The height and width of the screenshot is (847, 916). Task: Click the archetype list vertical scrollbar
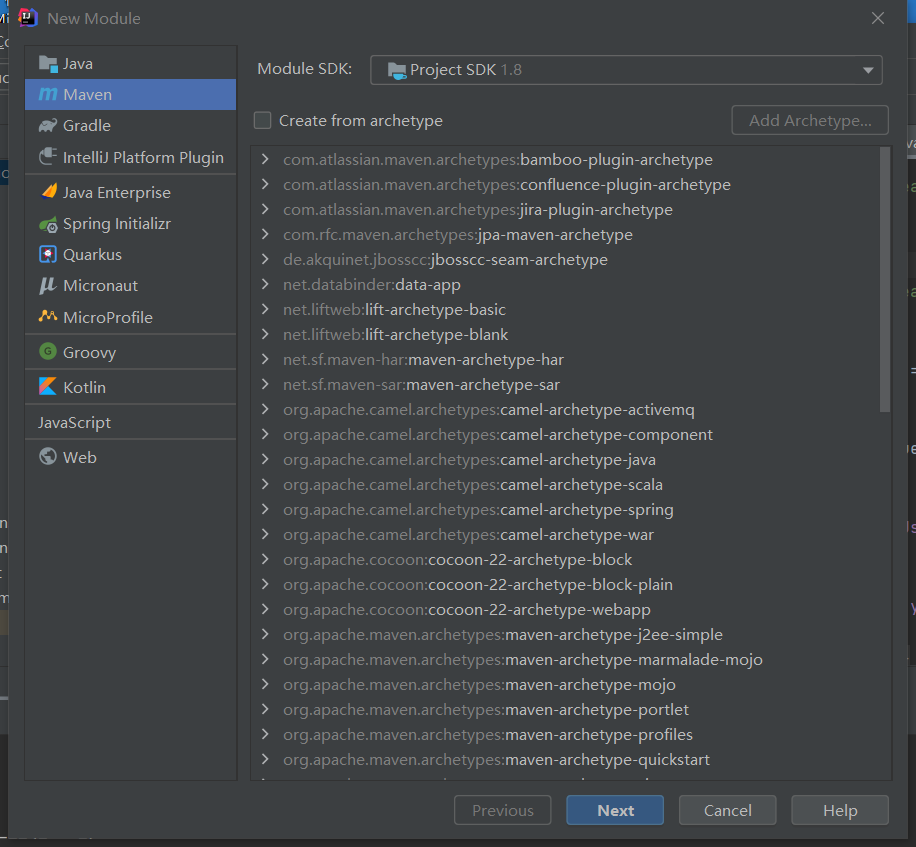tap(885, 280)
